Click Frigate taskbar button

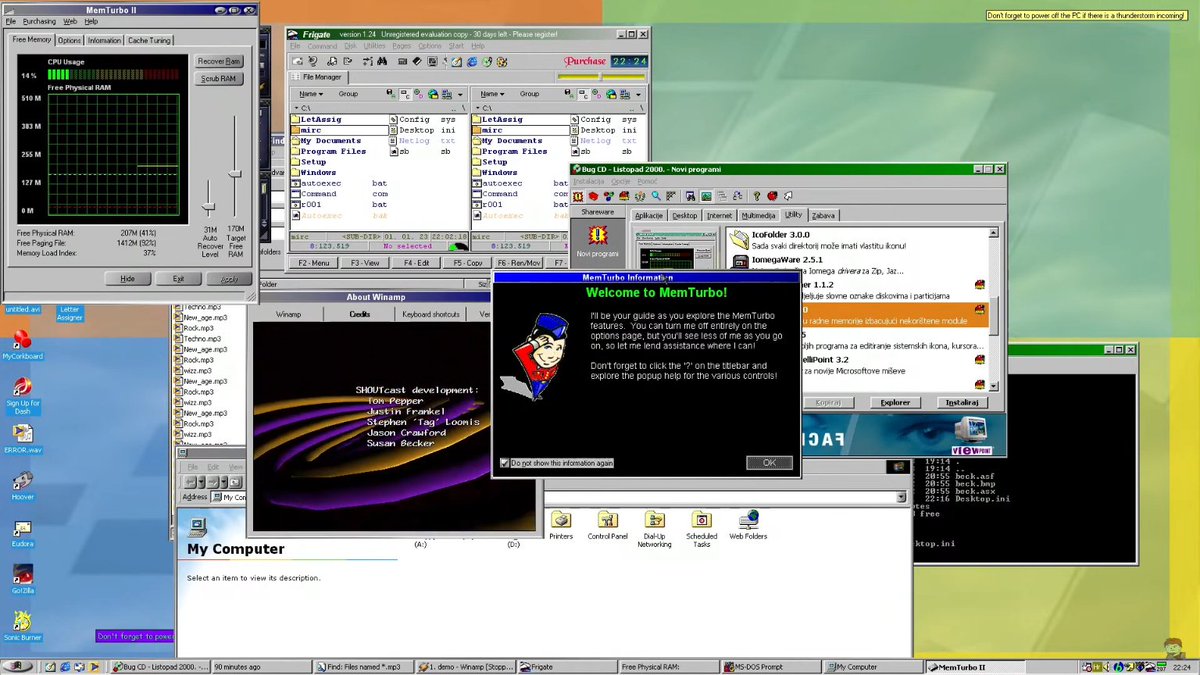pos(565,666)
